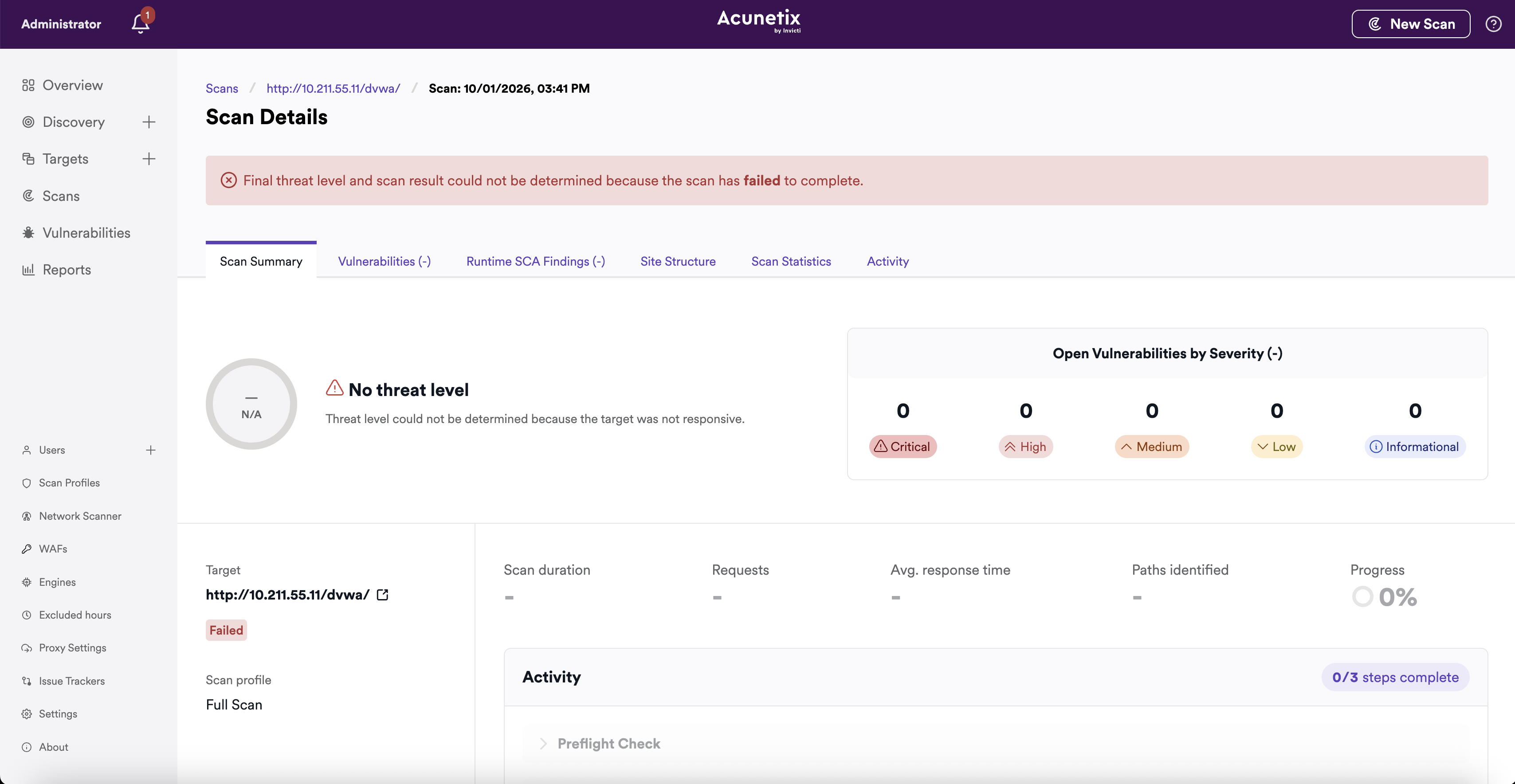This screenshot has height=784, width=1515.
Task: Click the Reports chart icon
Action: click(27, 270)
